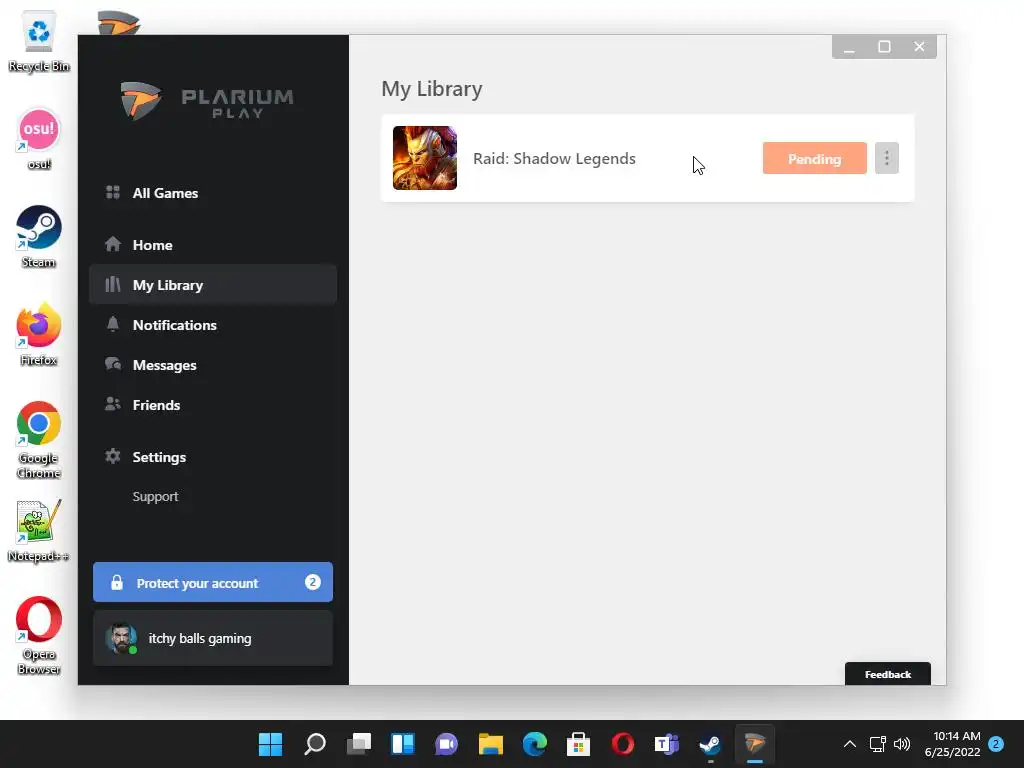Select the Steam desktop shortcut
1024x768 pixels.
(x=39, y=237)
